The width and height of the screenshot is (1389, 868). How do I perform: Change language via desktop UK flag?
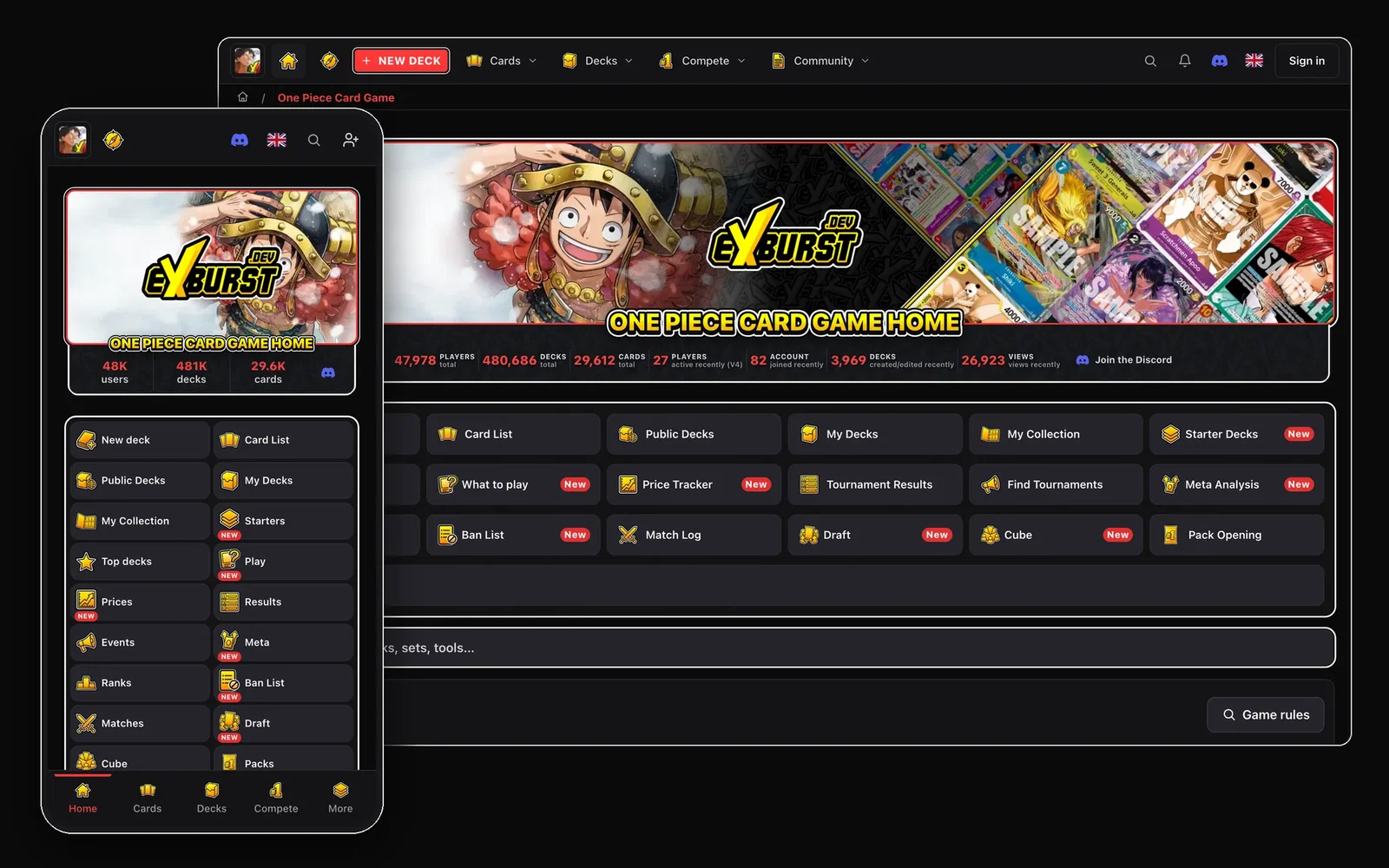pyautogui.click(x=1254, y=61)
